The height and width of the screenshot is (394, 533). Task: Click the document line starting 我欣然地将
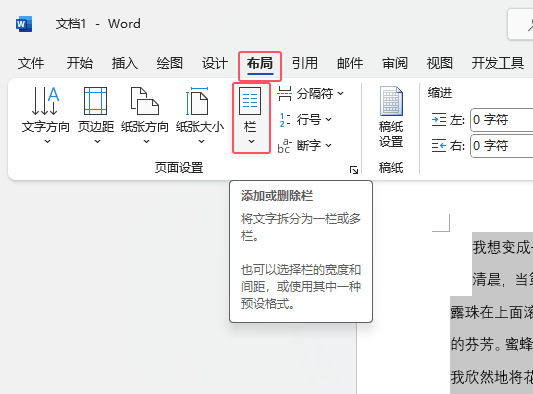(x=492, y=377)
